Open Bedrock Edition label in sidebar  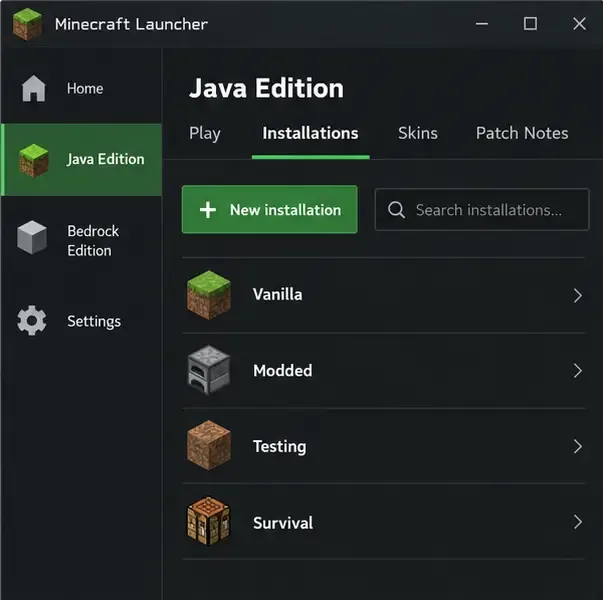pyautogui.click(x=93, y=241)
